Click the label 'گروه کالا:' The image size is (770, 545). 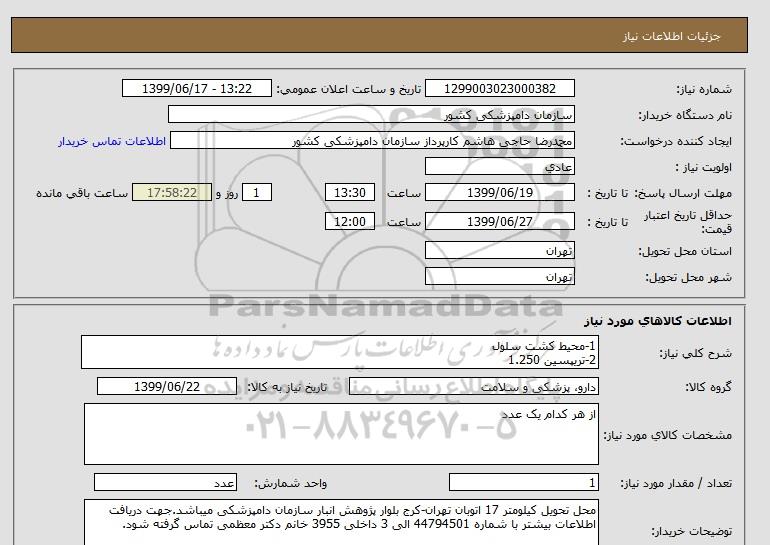click(x=709, y=387)
